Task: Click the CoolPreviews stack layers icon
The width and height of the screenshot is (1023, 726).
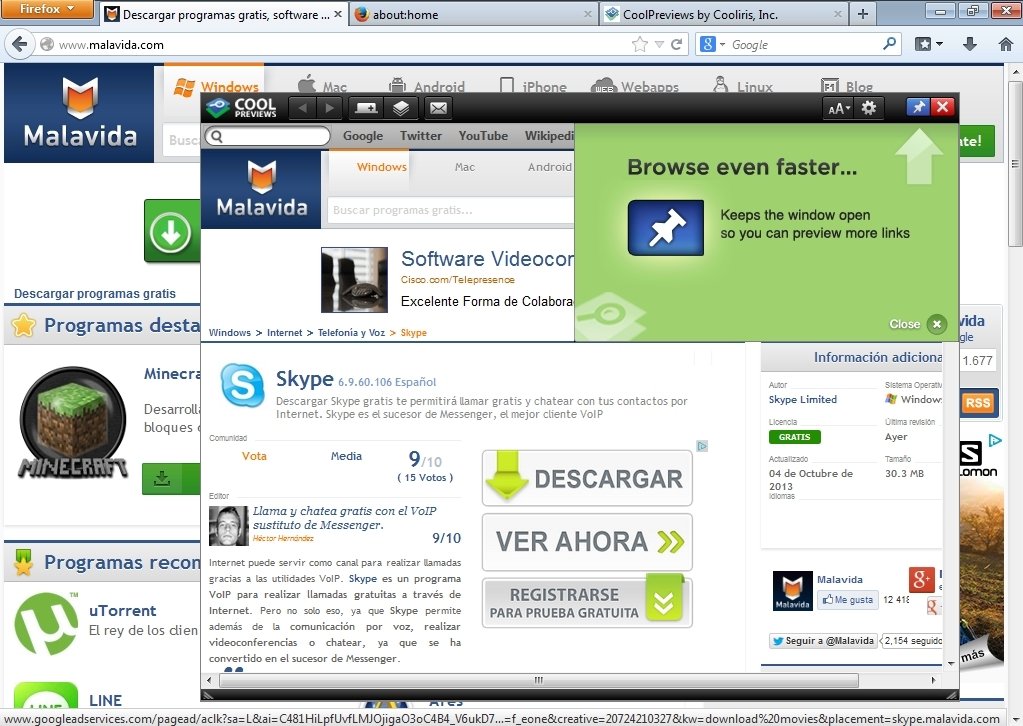Action: [401, 108]
